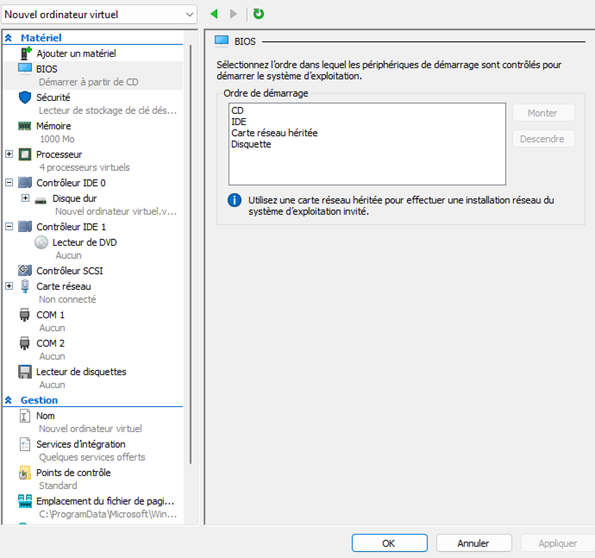Collapse the Contrôleur IDE 0 node
Viewport: 595px width, 558px height.
pos(9,183)
